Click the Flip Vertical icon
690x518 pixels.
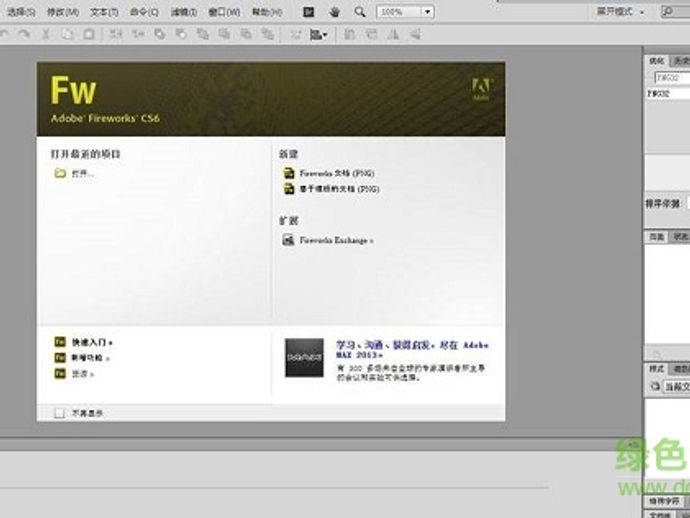tap(415, 34)
